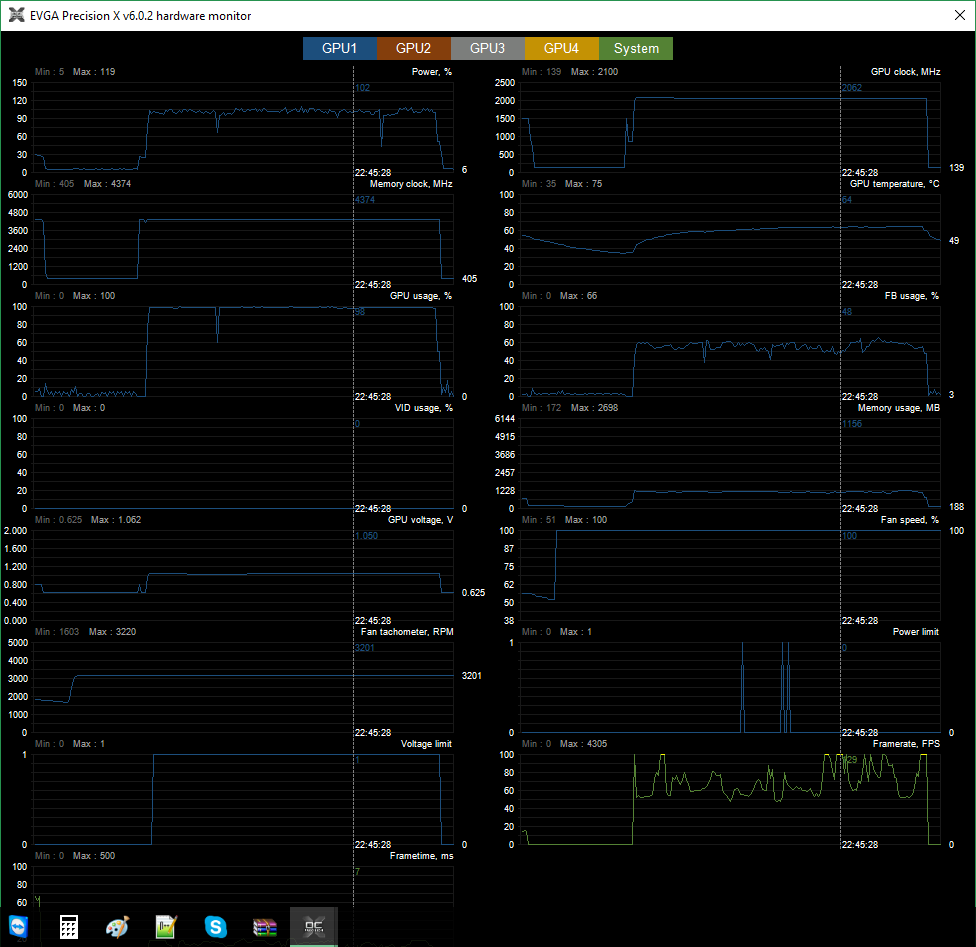Click the Memory clock 'Max : 4374' readout

click(107, 184)
